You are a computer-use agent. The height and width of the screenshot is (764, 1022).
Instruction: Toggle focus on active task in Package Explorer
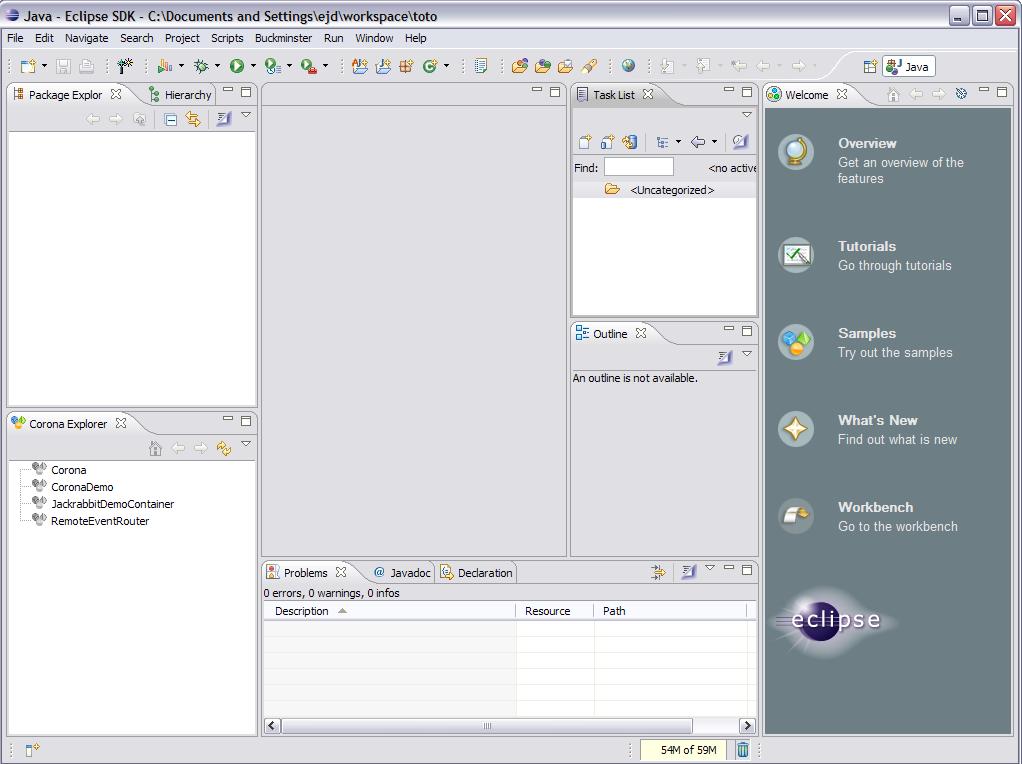[224, 119]
